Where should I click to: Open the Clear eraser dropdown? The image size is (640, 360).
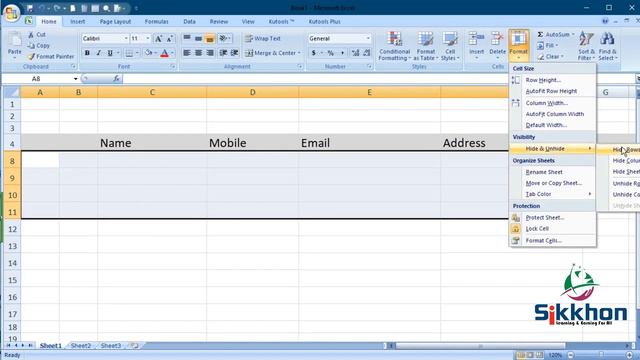click(551, 57)
